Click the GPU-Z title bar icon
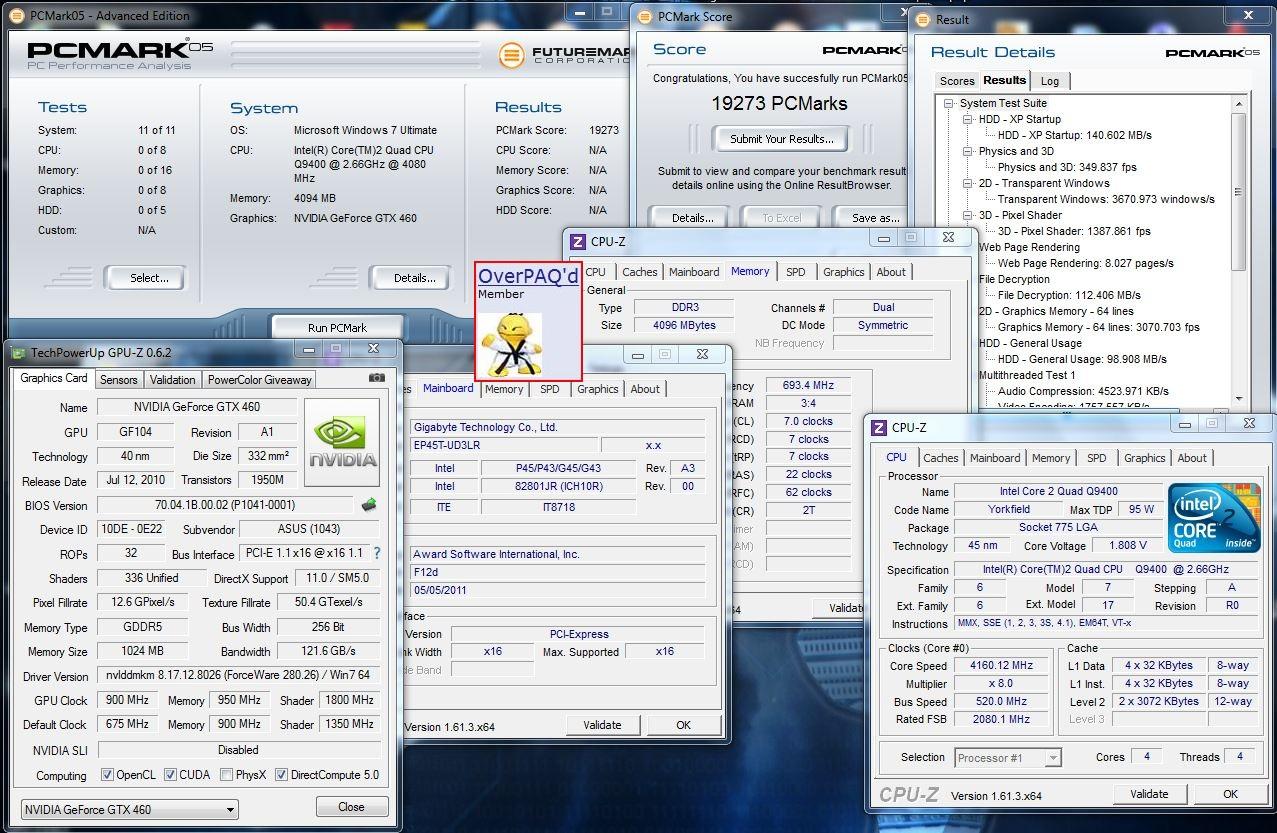 pyautogui.click(x=17, y=352)
